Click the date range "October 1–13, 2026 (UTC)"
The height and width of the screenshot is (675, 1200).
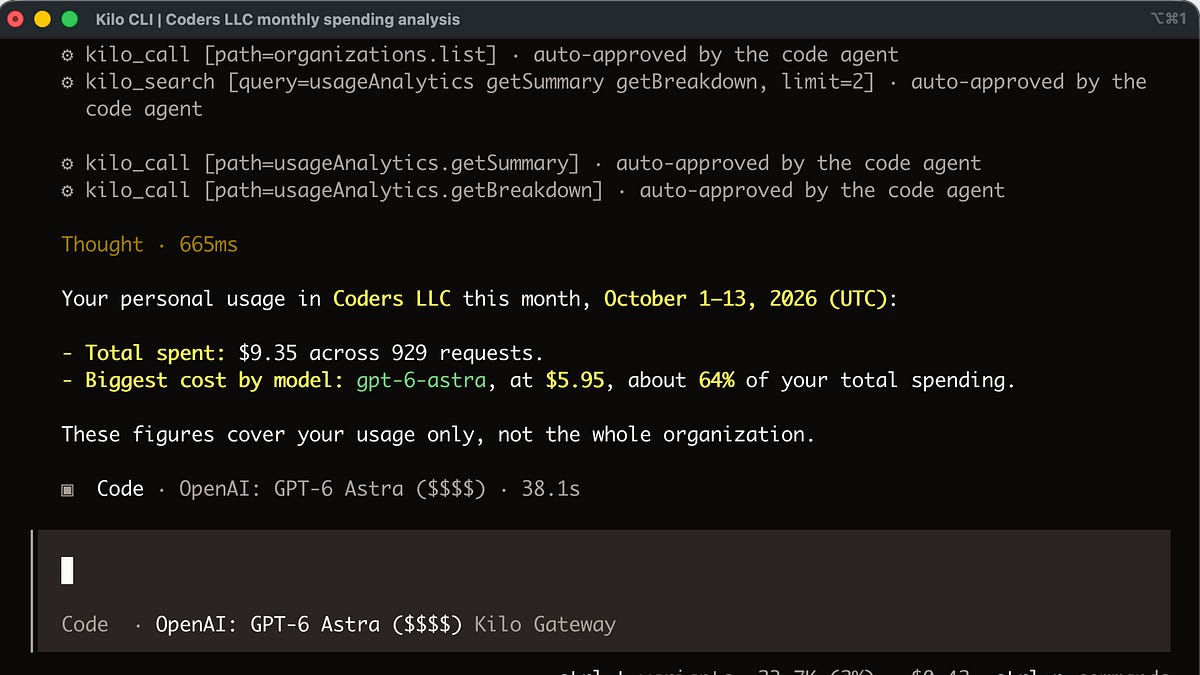point(746,299)
